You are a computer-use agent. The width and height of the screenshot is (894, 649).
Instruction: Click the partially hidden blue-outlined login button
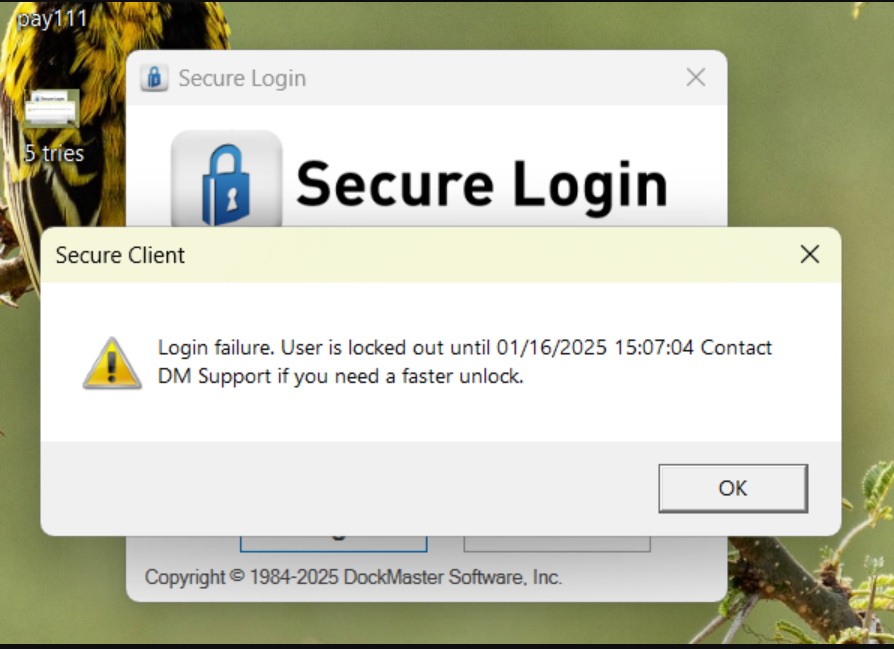334,543
